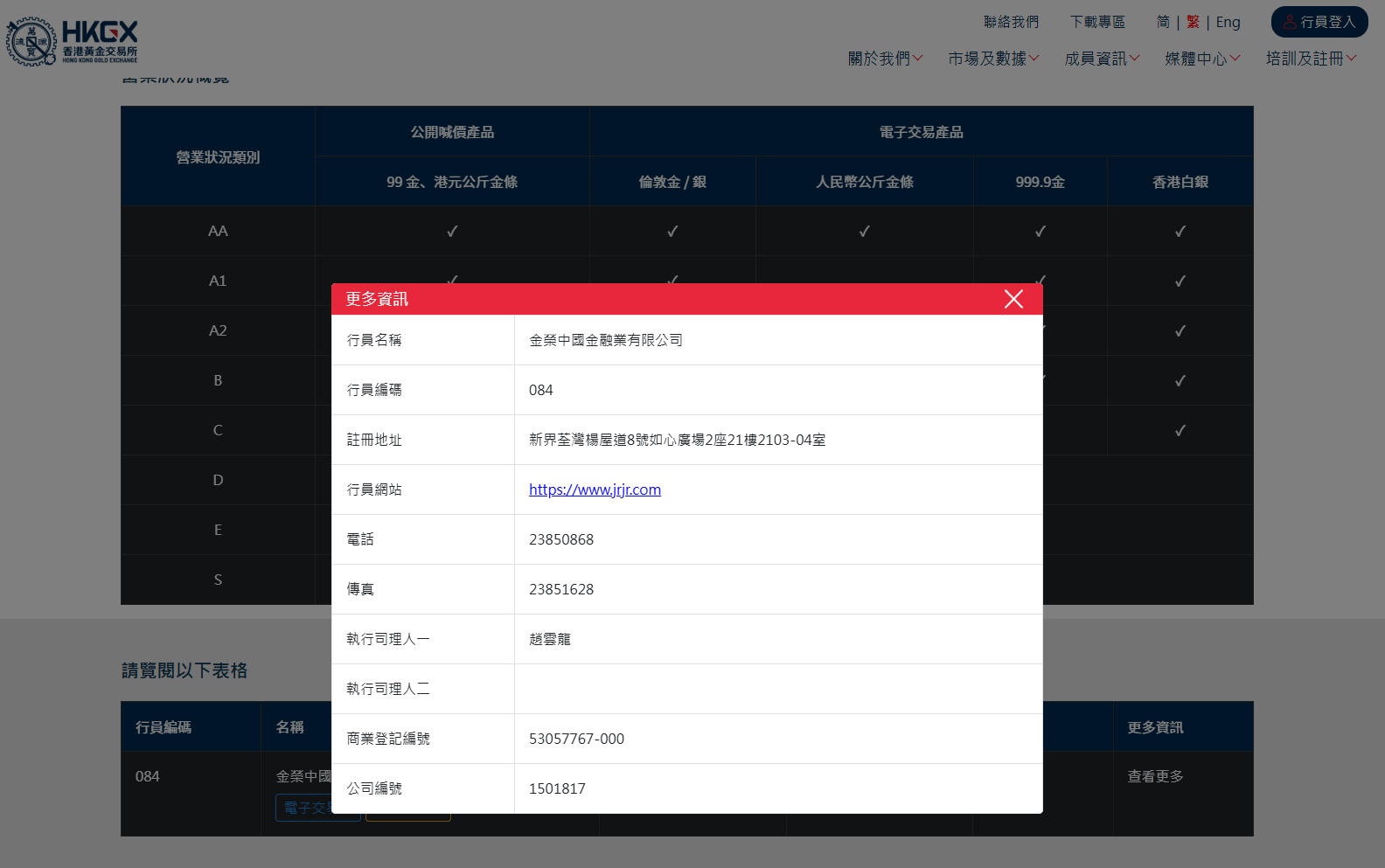Viewport: 1385px width, 868px height.
Task: Click 查看更多 for member 084
Action: pos(1155,776)
